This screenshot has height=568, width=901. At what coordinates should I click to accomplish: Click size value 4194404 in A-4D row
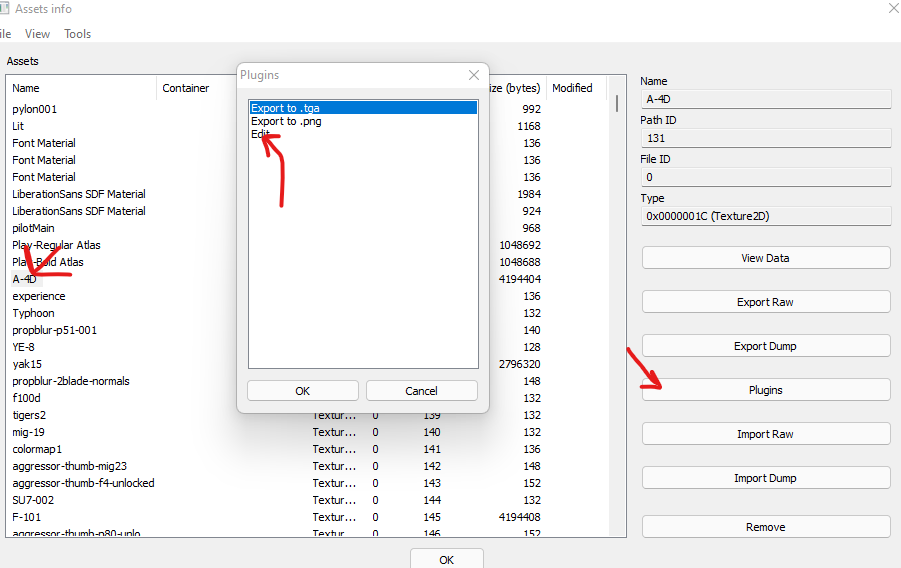click(520, 279)
